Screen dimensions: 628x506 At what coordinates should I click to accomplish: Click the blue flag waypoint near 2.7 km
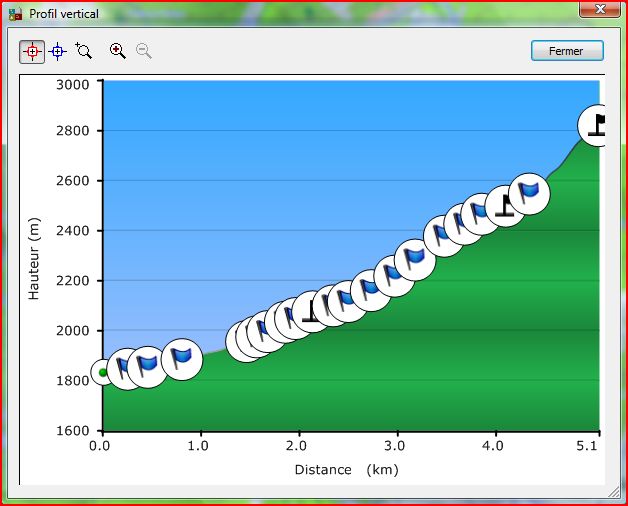pos(371,290)
